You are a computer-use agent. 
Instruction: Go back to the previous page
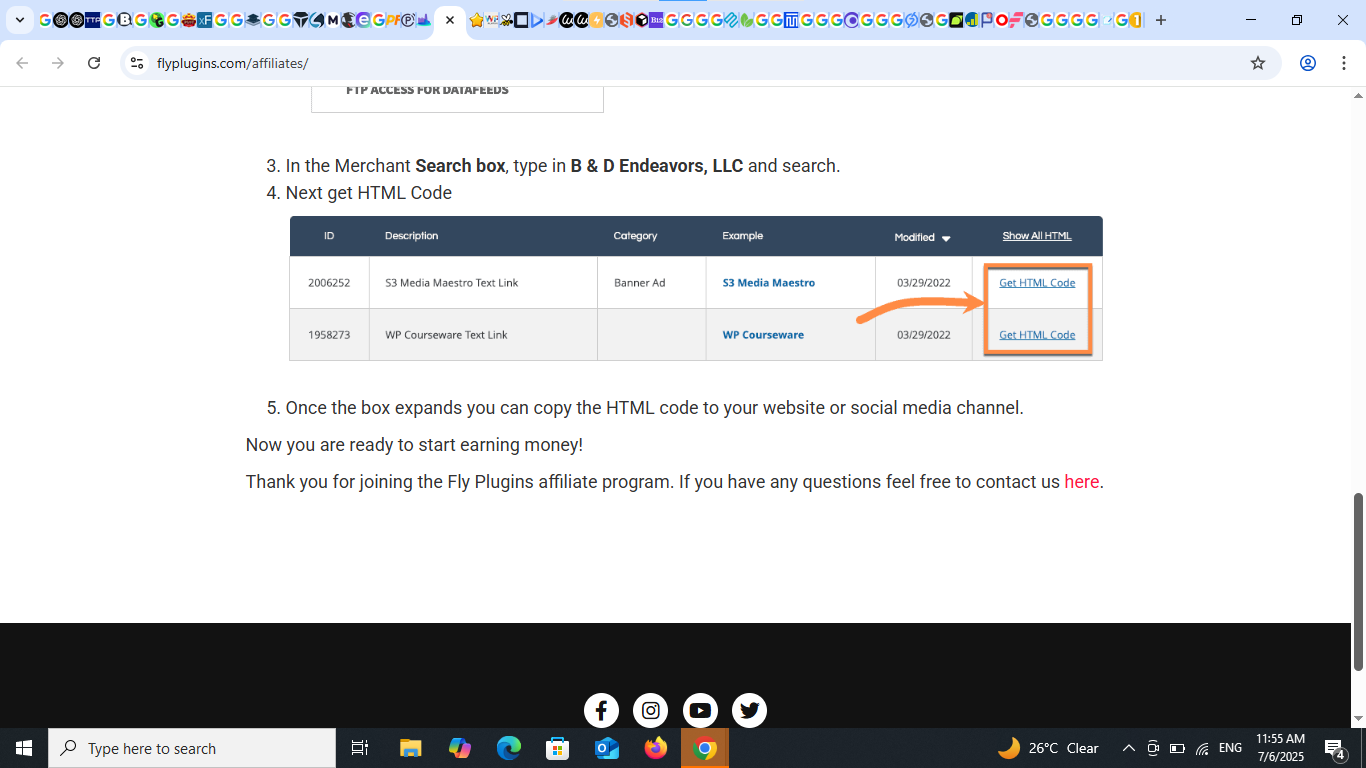coord(22,63)
